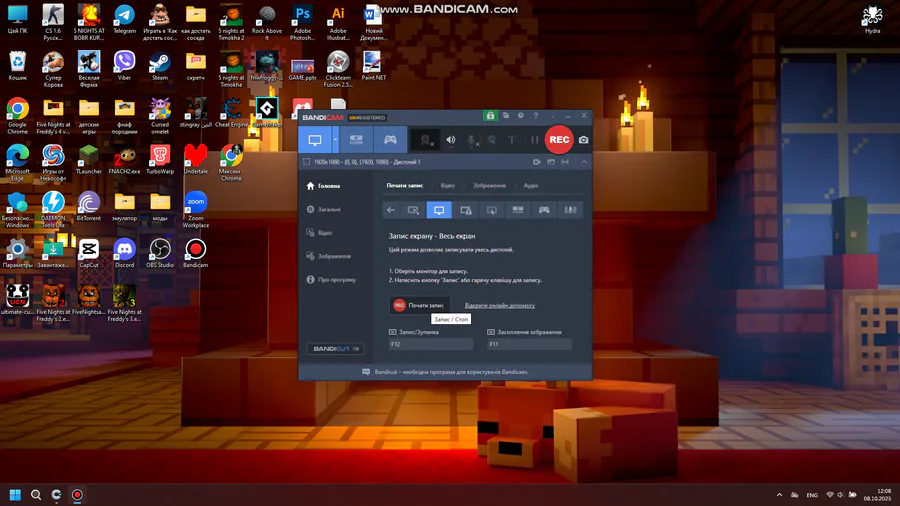This screenshot has width=900, height=506.
Task: Select HDMI device recording mode in top bar
Action: [x=356, y=139]
